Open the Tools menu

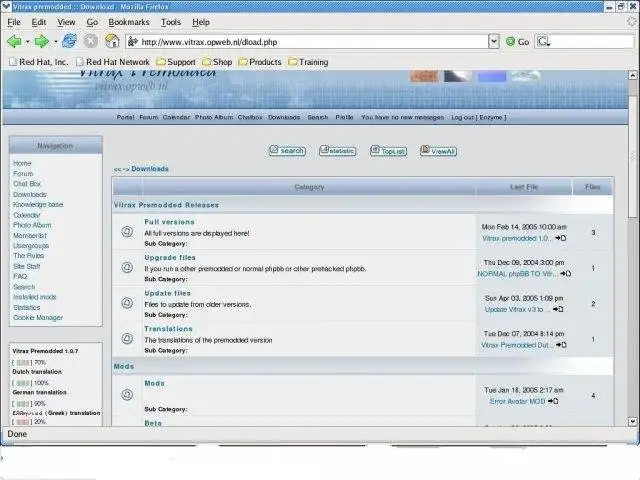point(171,22)
